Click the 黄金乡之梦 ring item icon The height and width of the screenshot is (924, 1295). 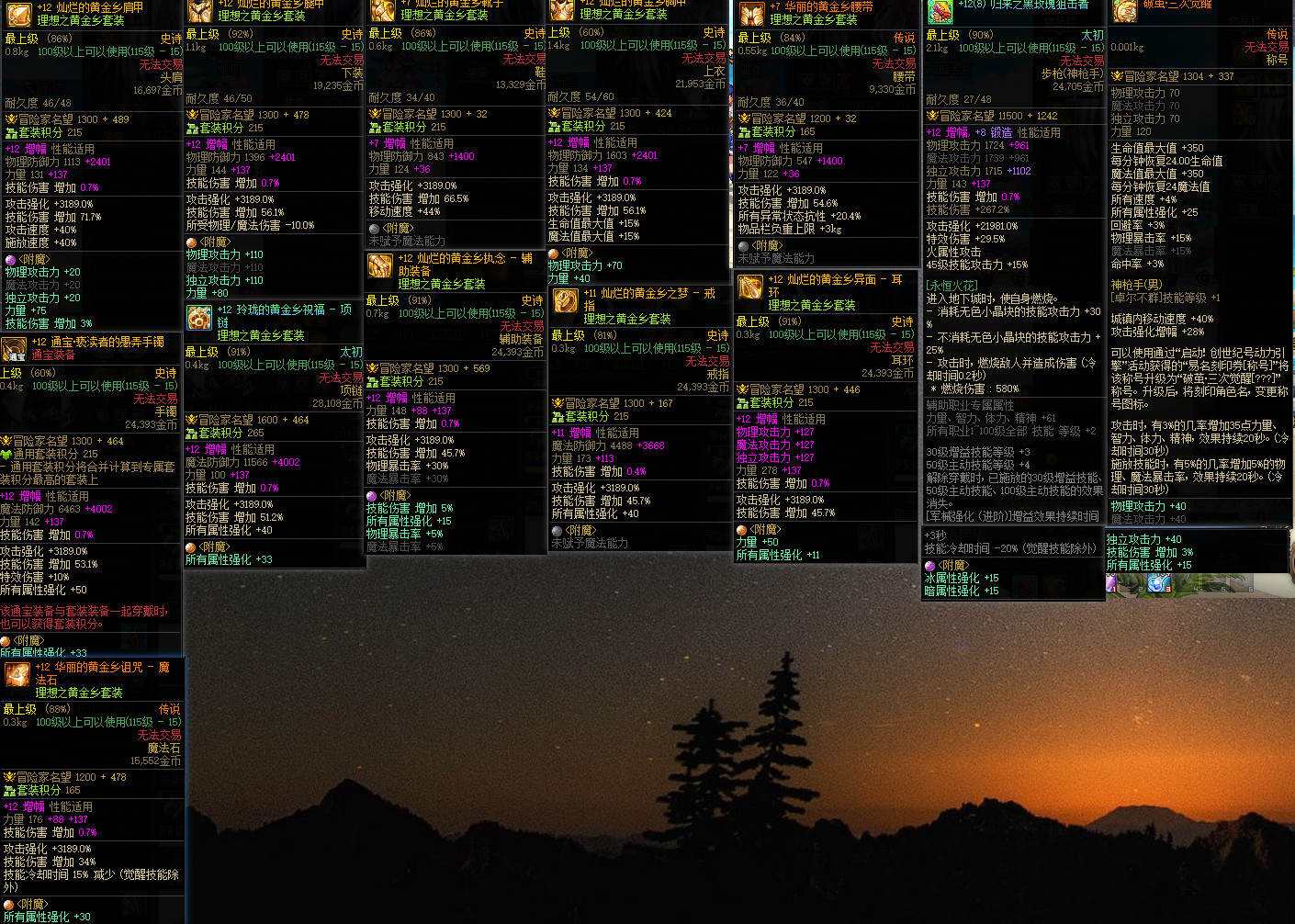(x=566, y=300)
